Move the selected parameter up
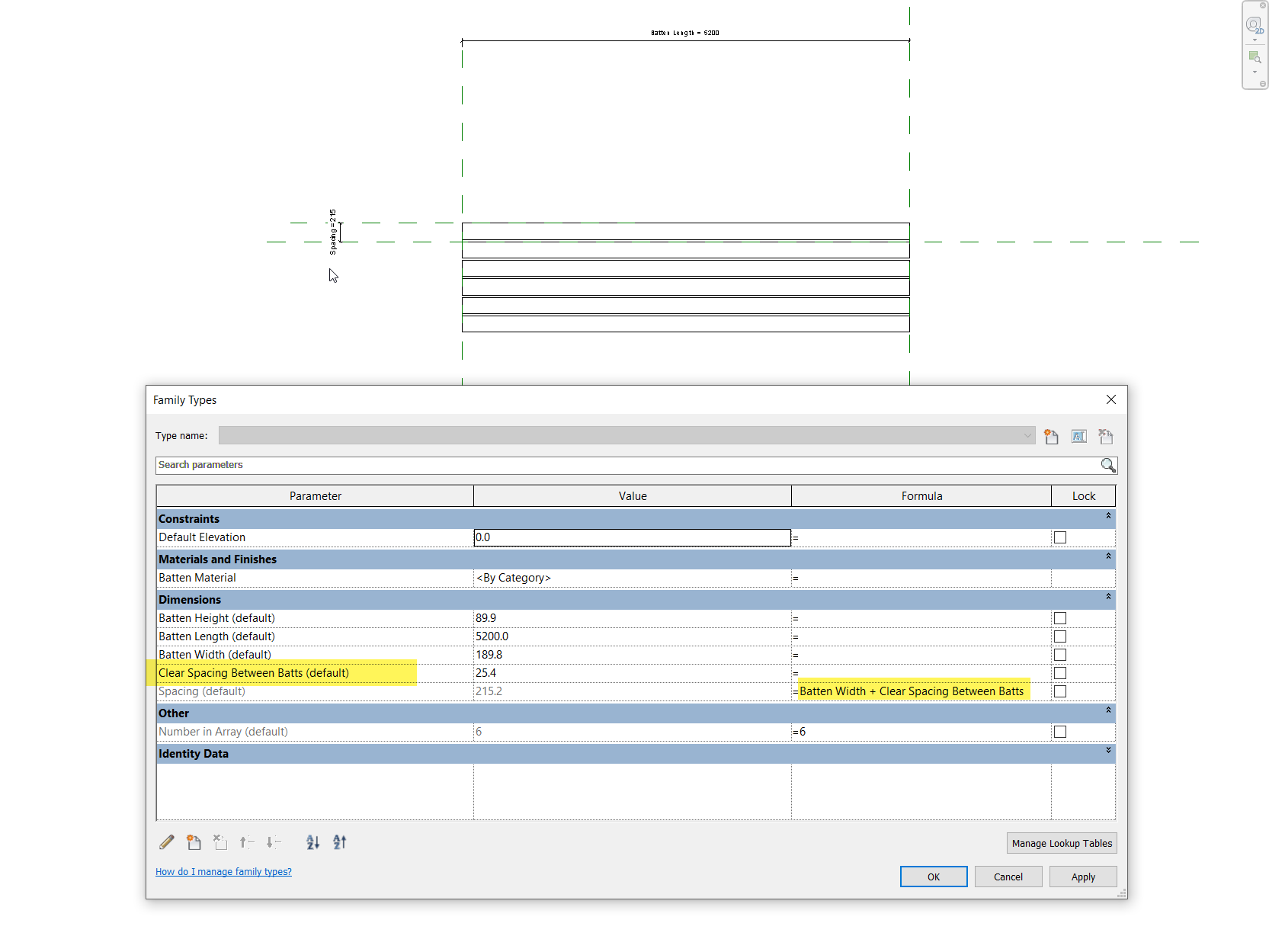The image size is (1269, 952). [246, 842]
